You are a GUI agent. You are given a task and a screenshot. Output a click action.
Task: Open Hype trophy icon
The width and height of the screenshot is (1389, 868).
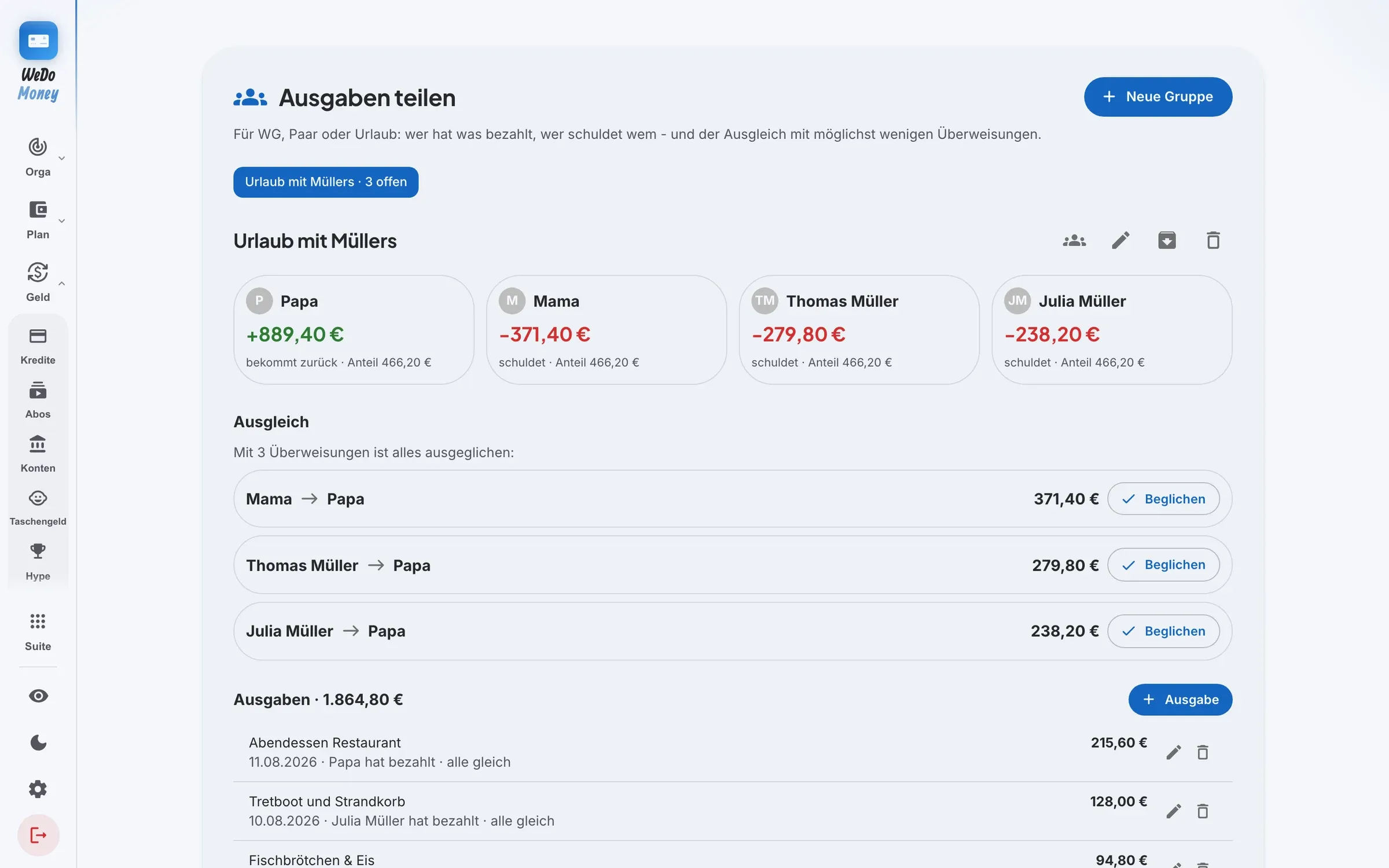[x=38, y=551]
